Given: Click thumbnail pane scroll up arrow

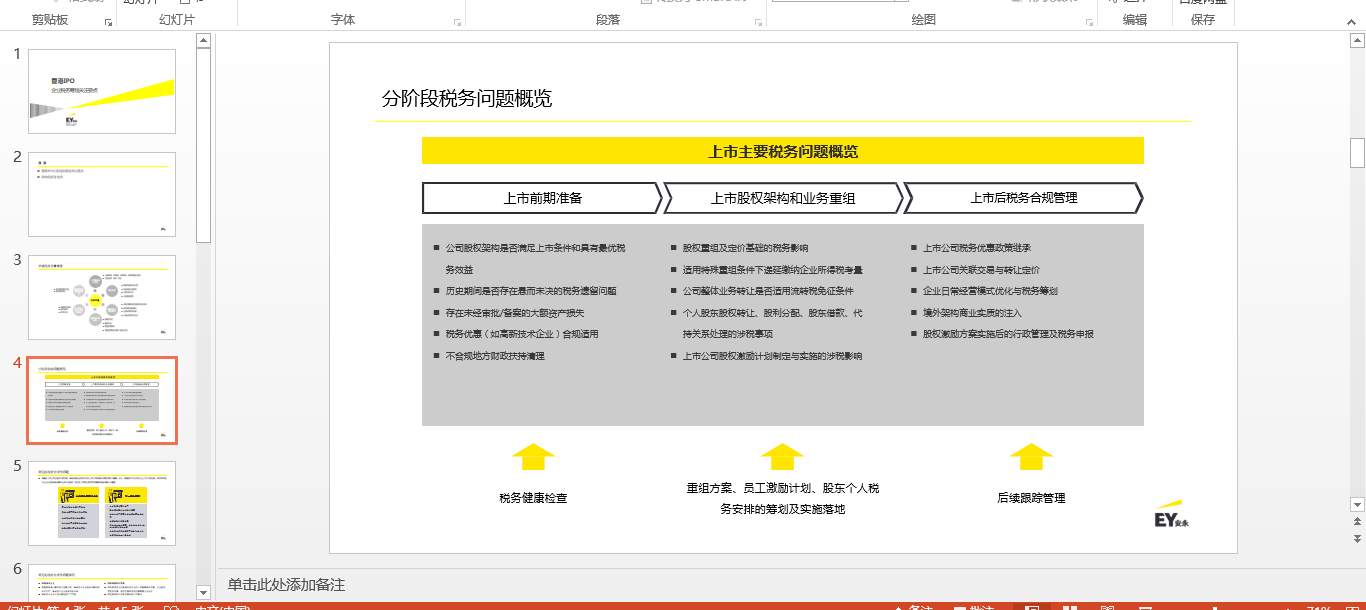Looking at the screenshot, I should click(x=203, y=41).
